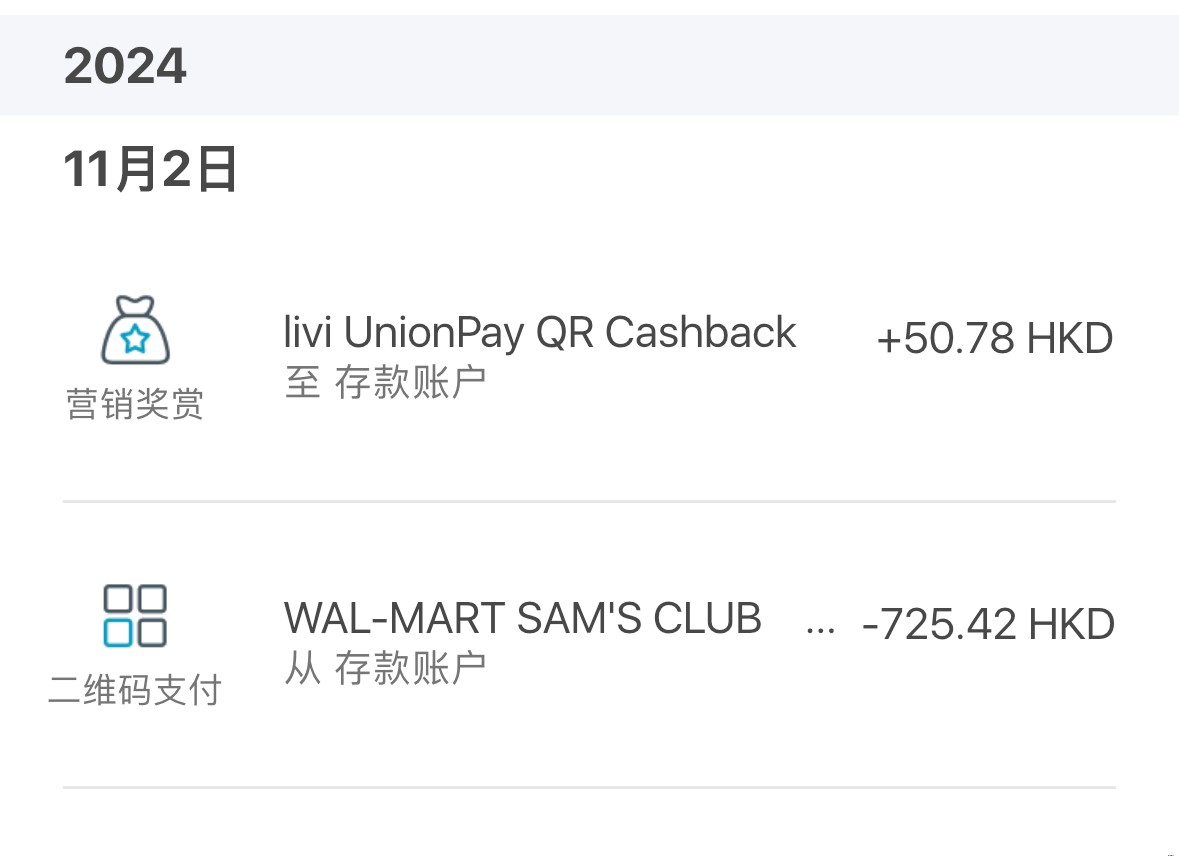Viewport: 1179px width, 862px height.
Task: Click the 至 存款账户 subtitle
Action: 385,382
